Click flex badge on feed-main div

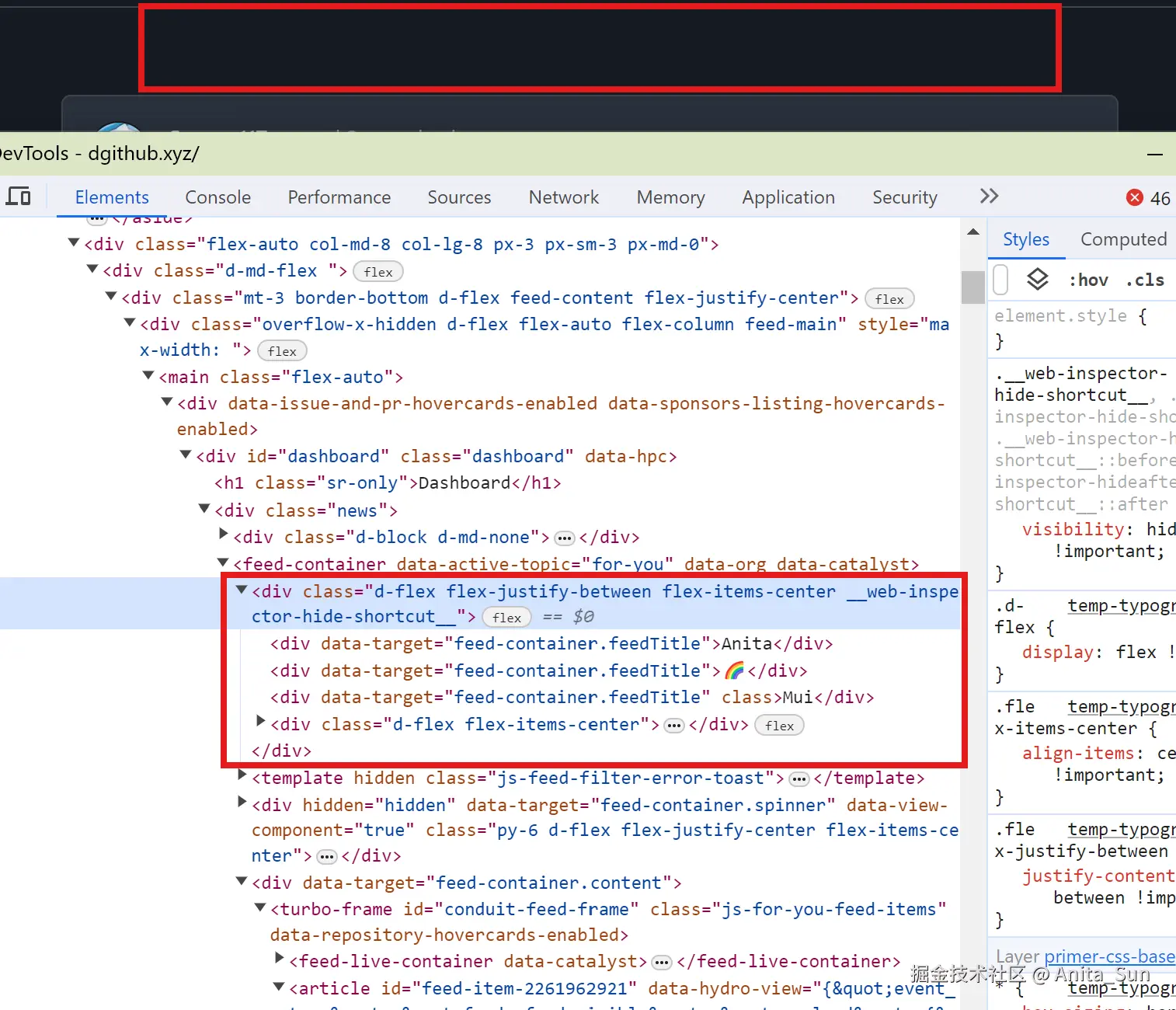click(x=282, y=351)
